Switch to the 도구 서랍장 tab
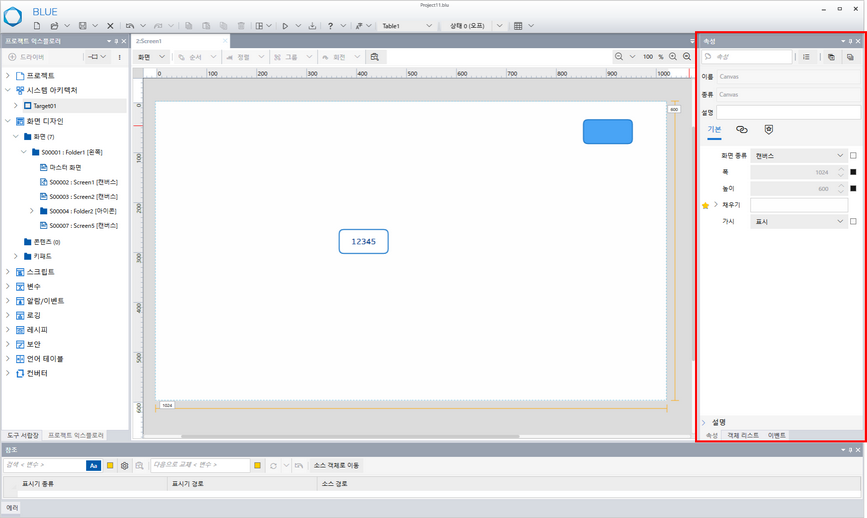Screen dimensions: 867x518 pos(22,436)
